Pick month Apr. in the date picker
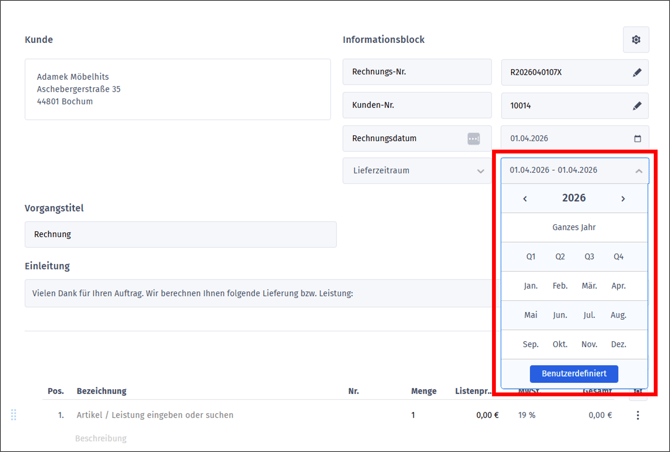Screen dimensions: 670x452 coord(618,286)
